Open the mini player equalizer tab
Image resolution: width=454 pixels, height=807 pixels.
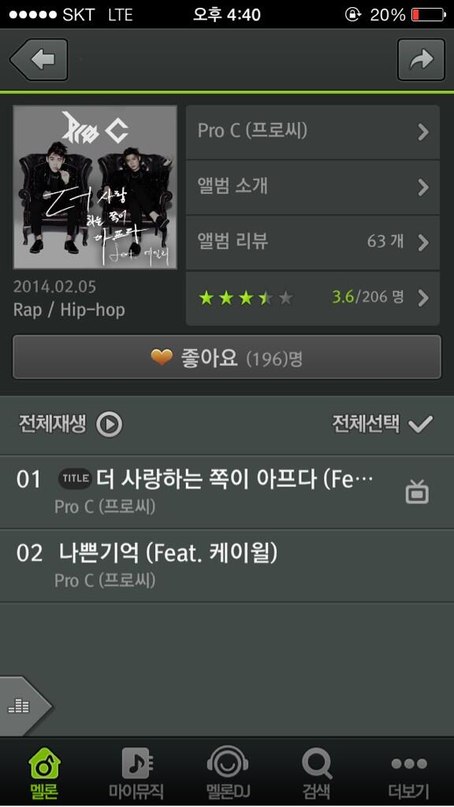(22, 707)
